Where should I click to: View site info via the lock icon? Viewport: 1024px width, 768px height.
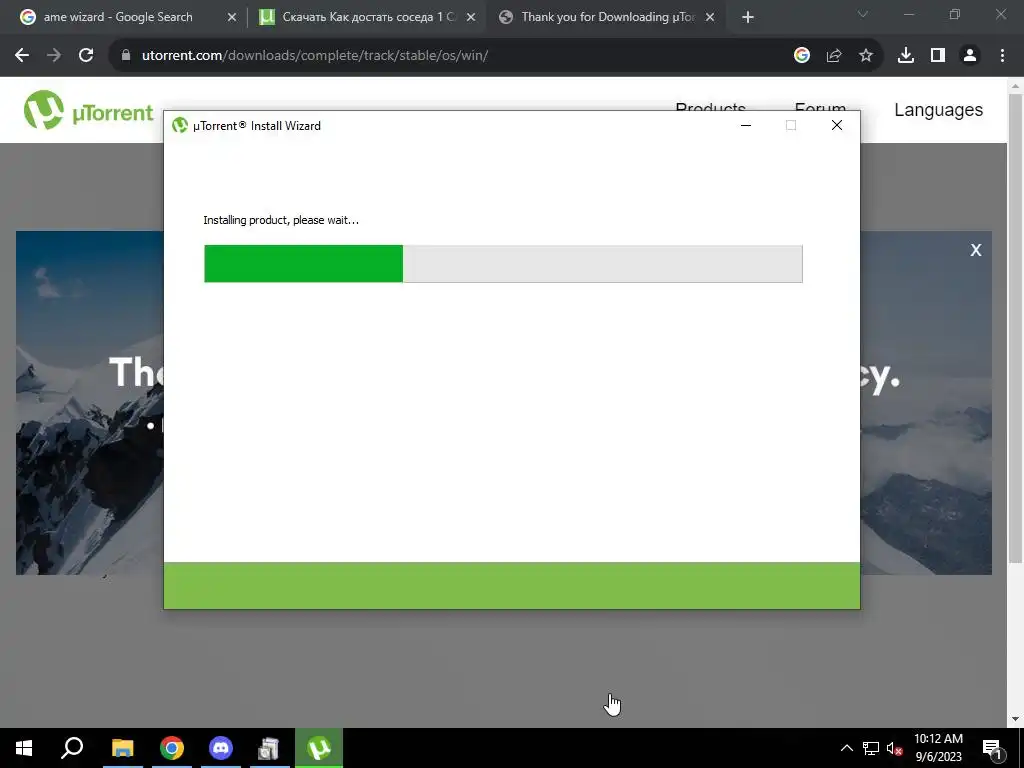coord(126,56)
